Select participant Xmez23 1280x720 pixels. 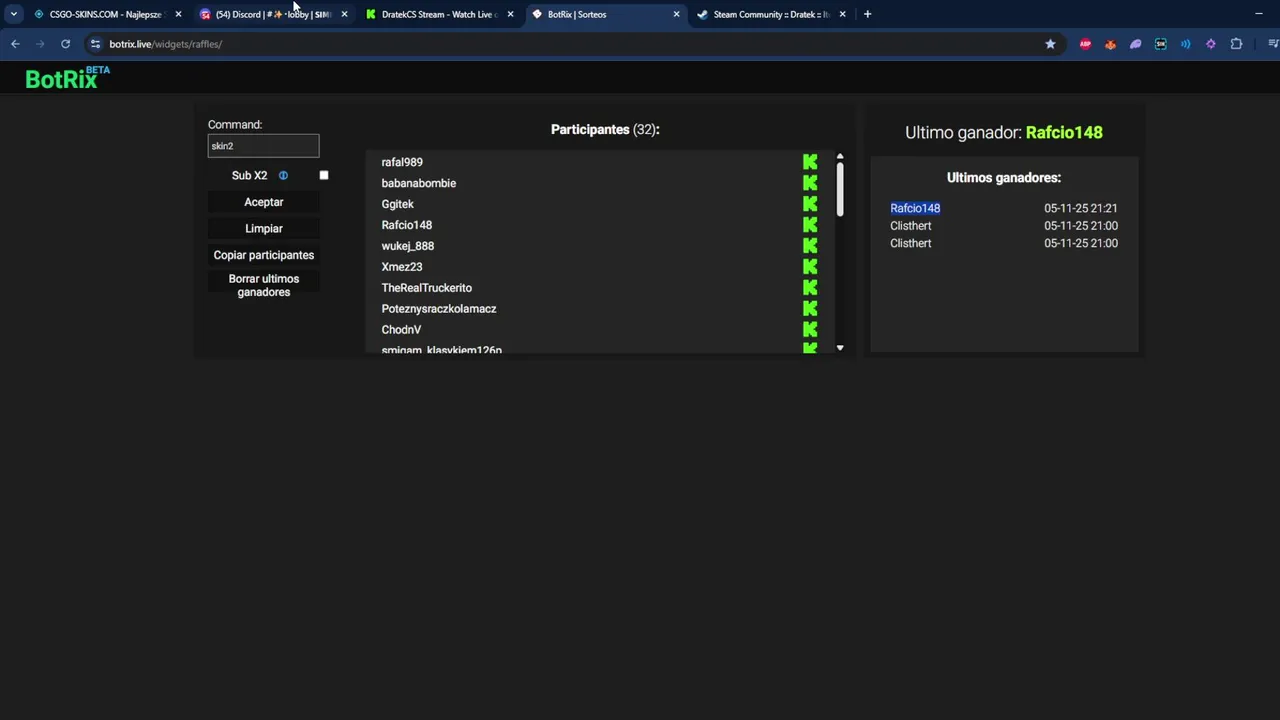pos(402,267)
